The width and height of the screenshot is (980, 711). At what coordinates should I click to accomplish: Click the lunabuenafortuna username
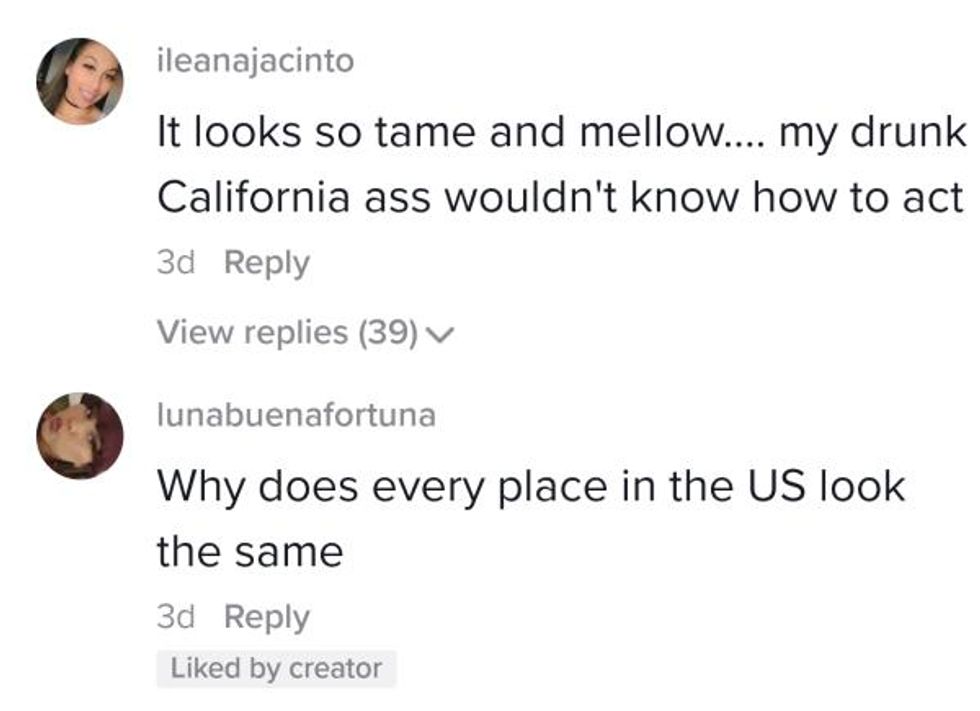tap(296, 415)
